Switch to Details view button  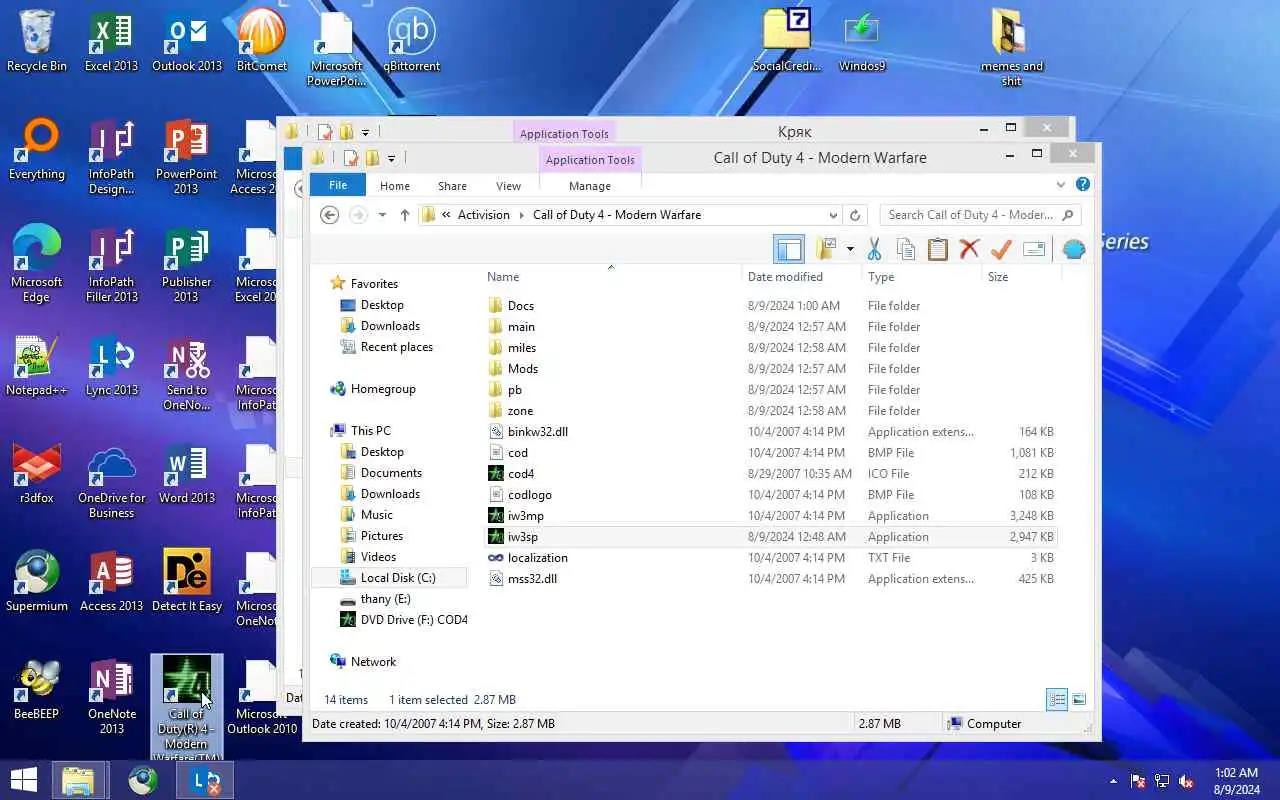(1057, 700)
